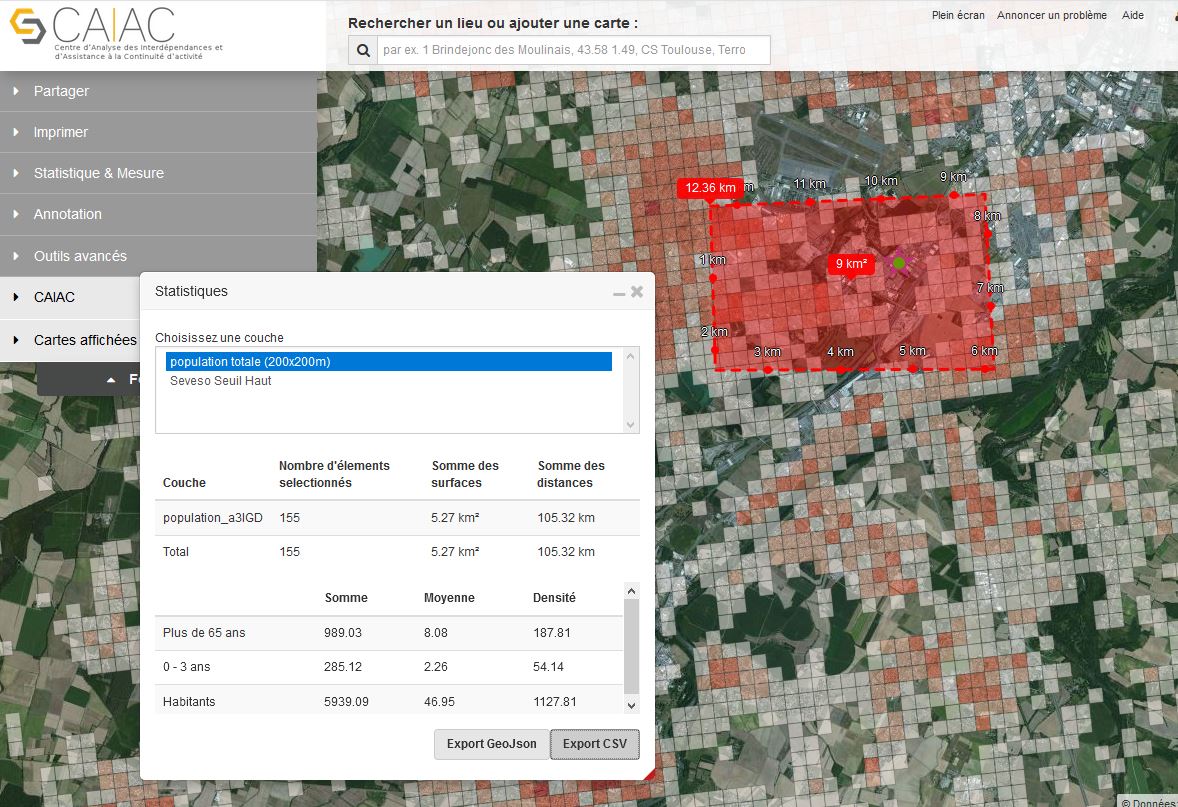This screenshot has width=1178, height=807.
Task: Expand Statistique & Mesure section
Action: point(159,174)
